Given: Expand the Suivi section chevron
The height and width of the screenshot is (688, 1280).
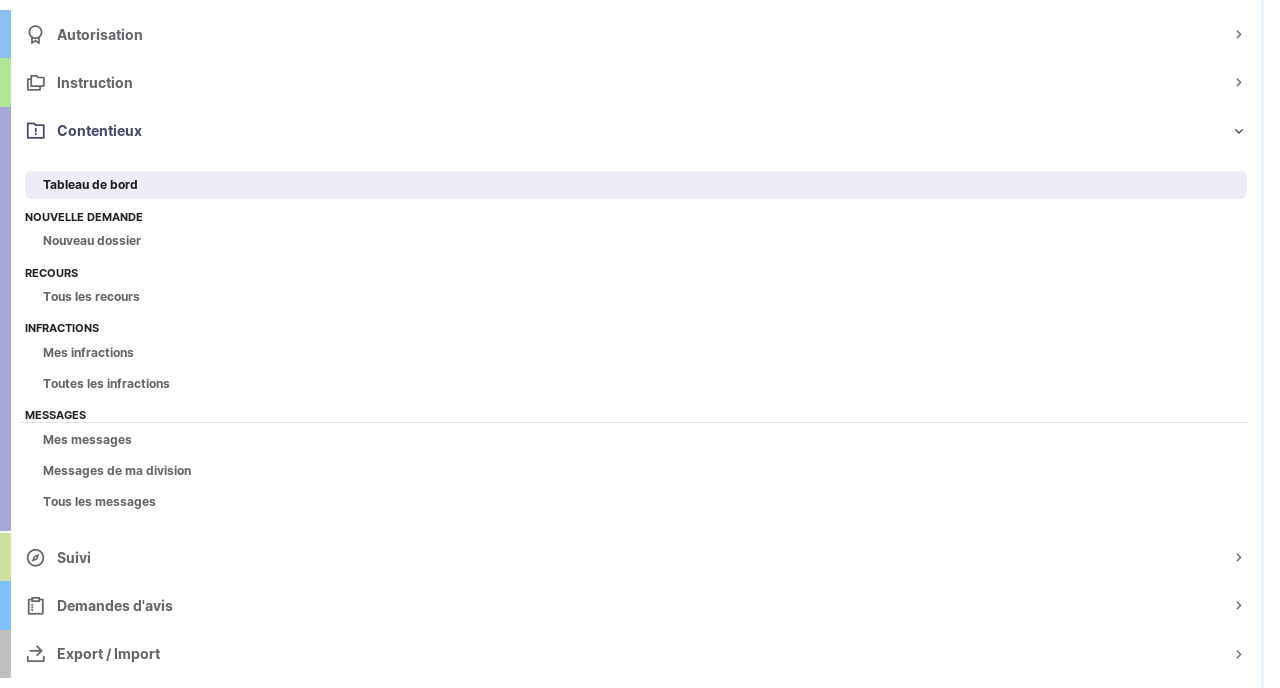Looking at the screenshot, I should pyautogui.click(x=1238, y=558).
